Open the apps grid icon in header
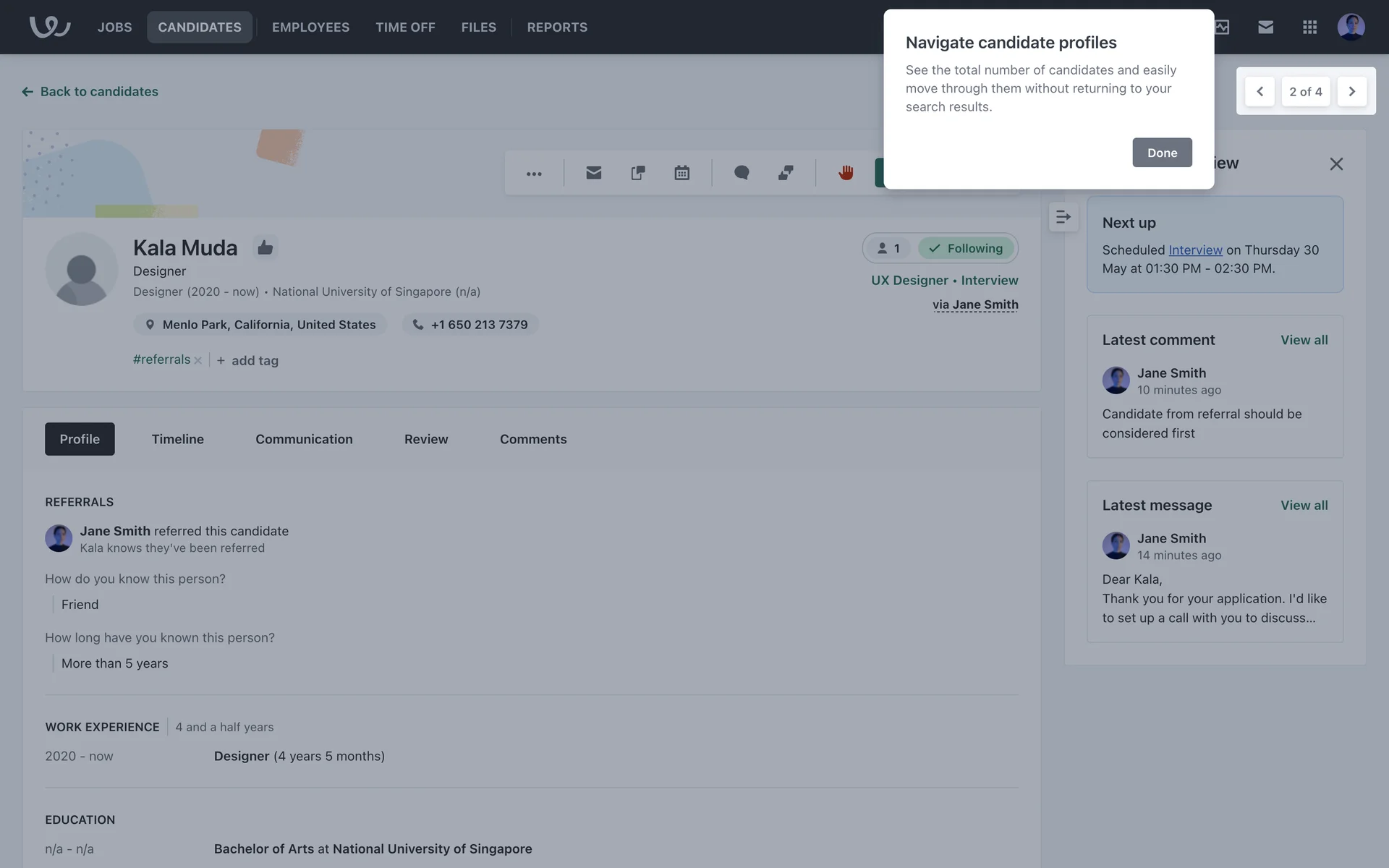The width and height of the screenshot is (1389, 868). [x=1309, y=27]
